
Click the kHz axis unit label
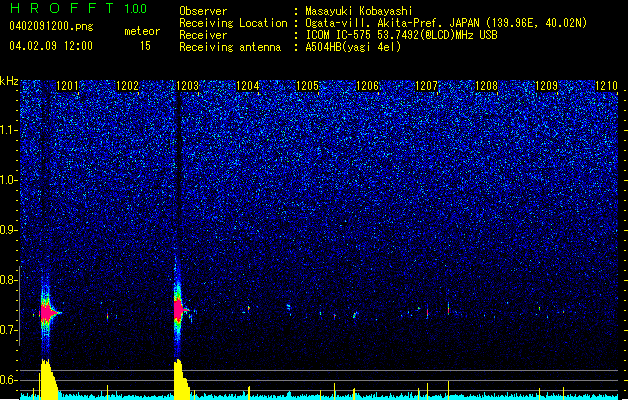tap(9, 81)
